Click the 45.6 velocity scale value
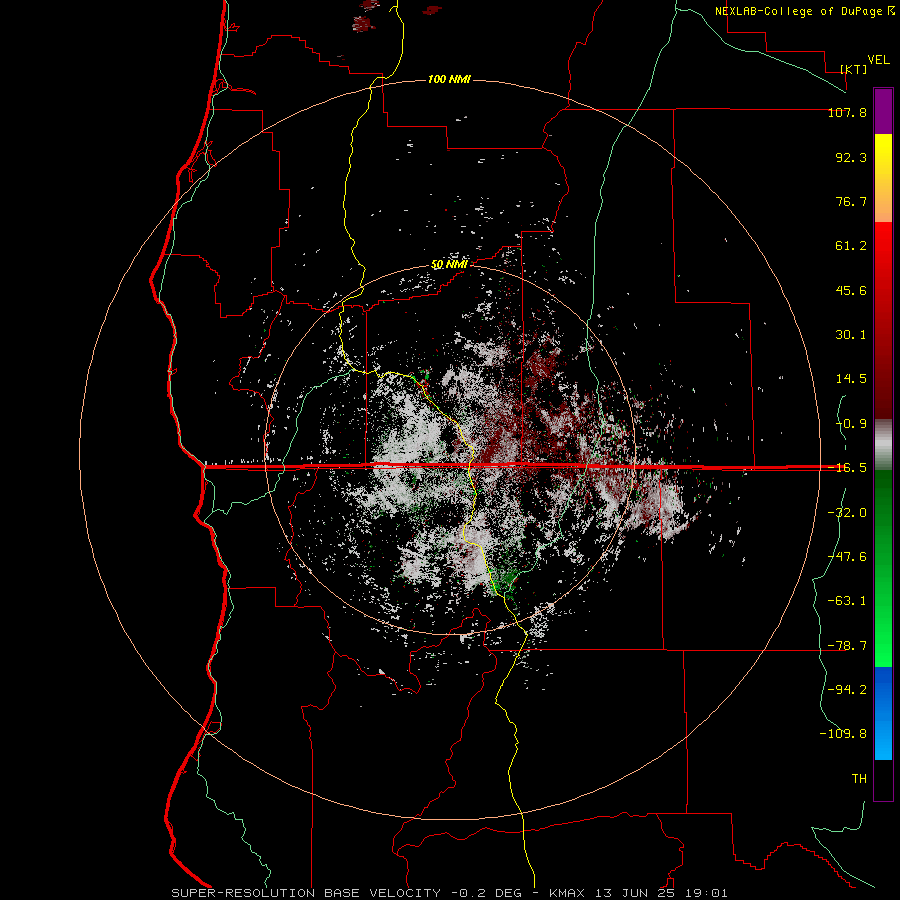This screenshot has height=900, width=900. tap(851, 290)
